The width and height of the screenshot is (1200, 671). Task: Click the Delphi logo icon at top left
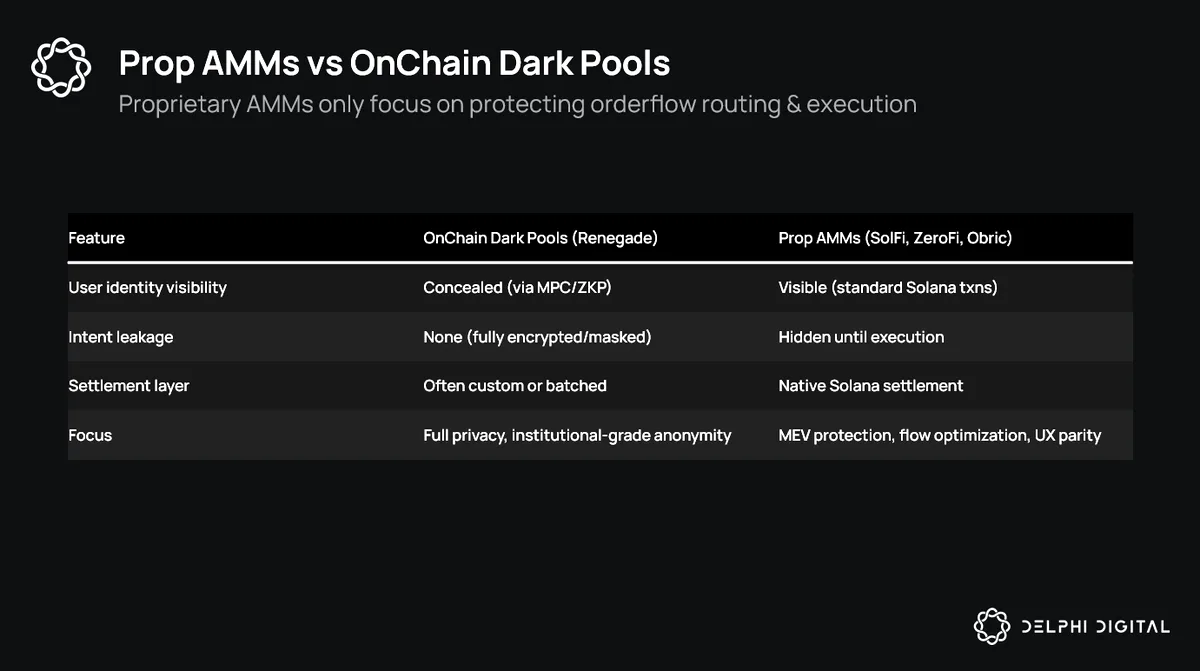pyautogui.click(x=61, y=67)
